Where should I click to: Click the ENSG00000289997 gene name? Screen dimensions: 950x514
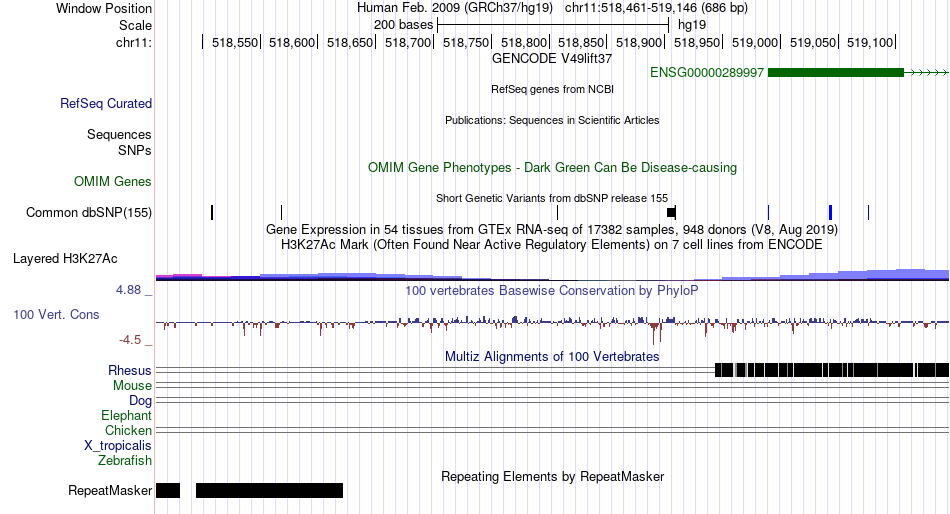(x=706, y=73)
